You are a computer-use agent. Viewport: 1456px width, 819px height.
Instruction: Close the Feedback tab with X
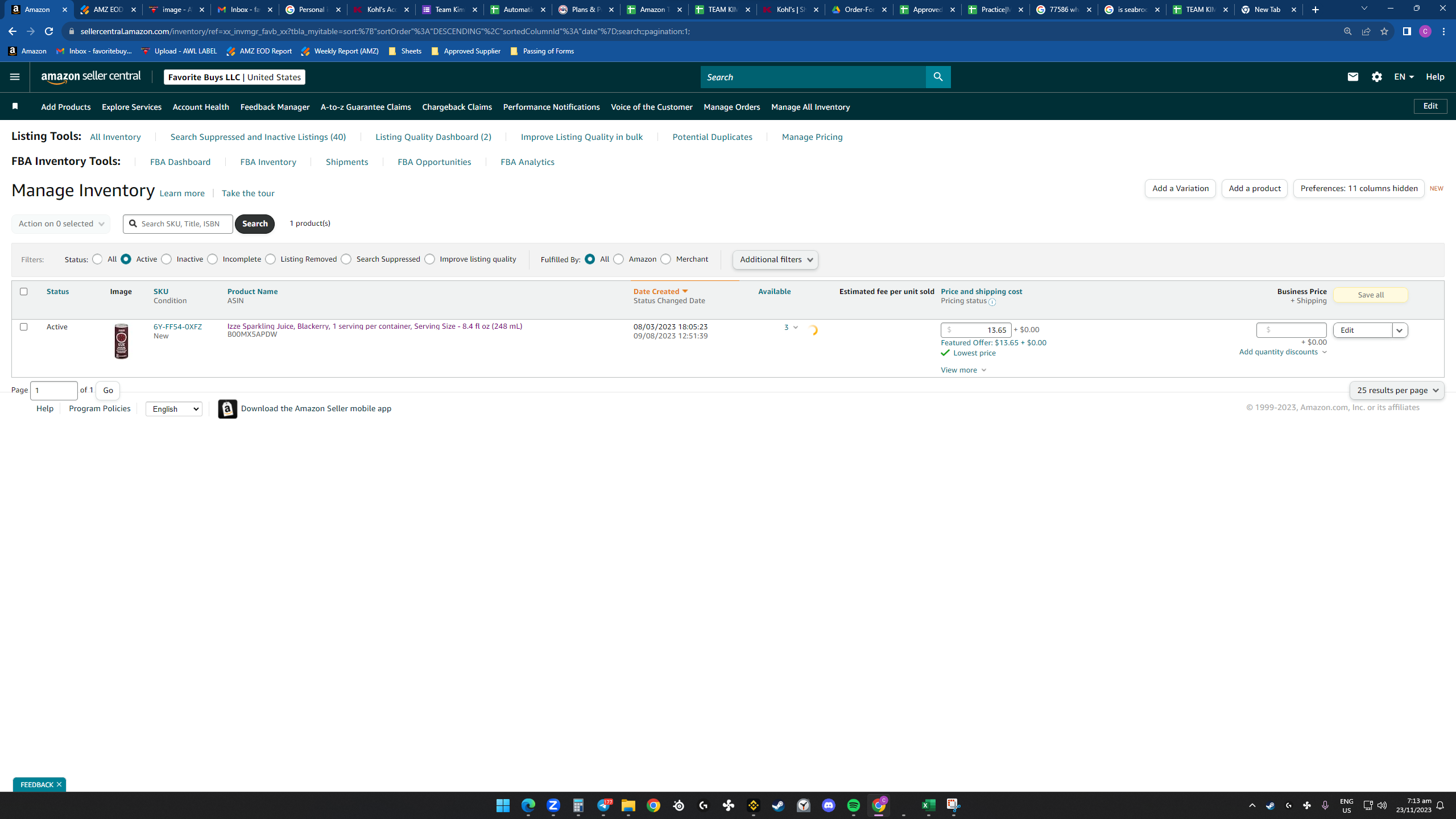59,784
